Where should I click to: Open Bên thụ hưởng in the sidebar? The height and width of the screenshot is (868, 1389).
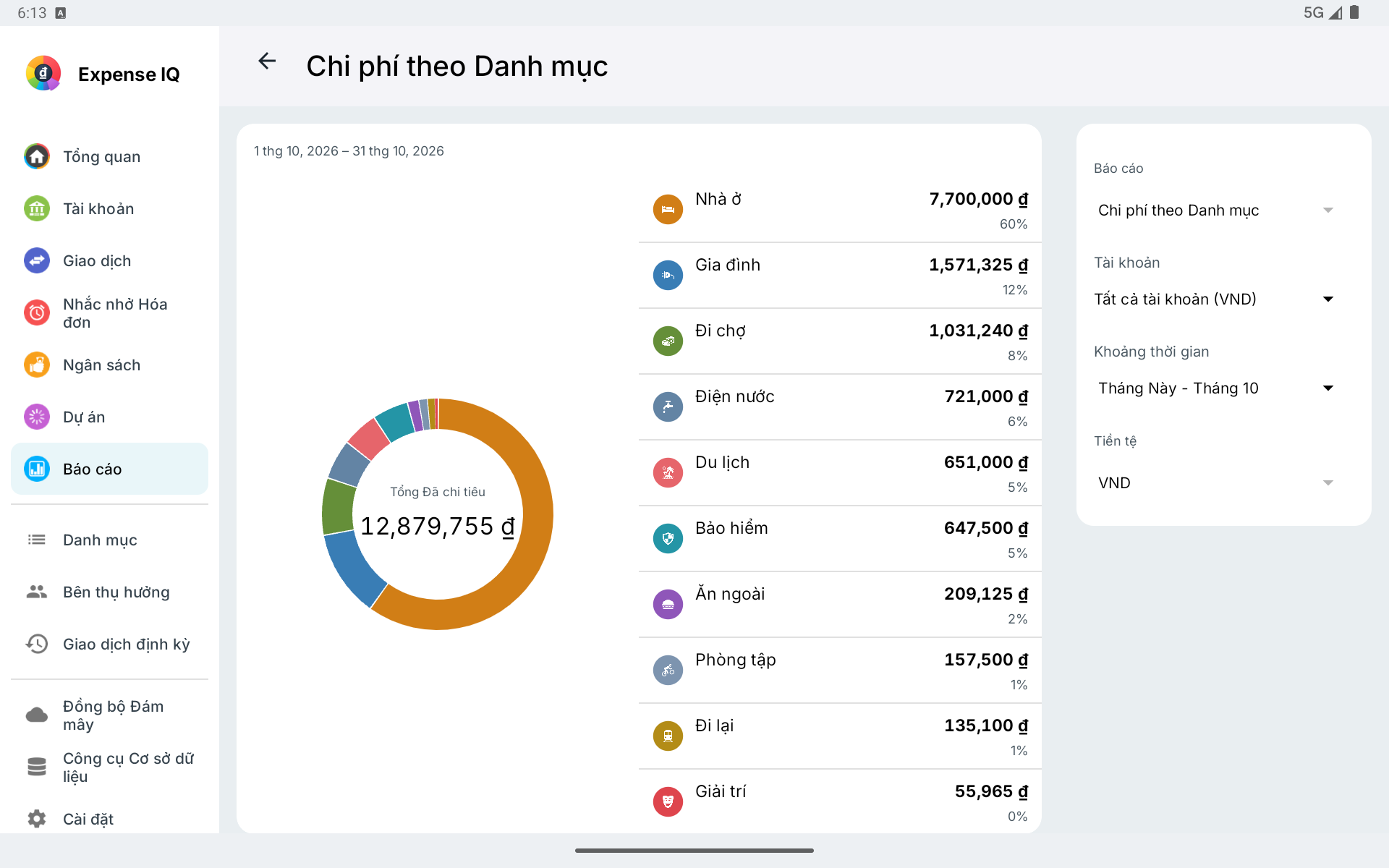109,592
